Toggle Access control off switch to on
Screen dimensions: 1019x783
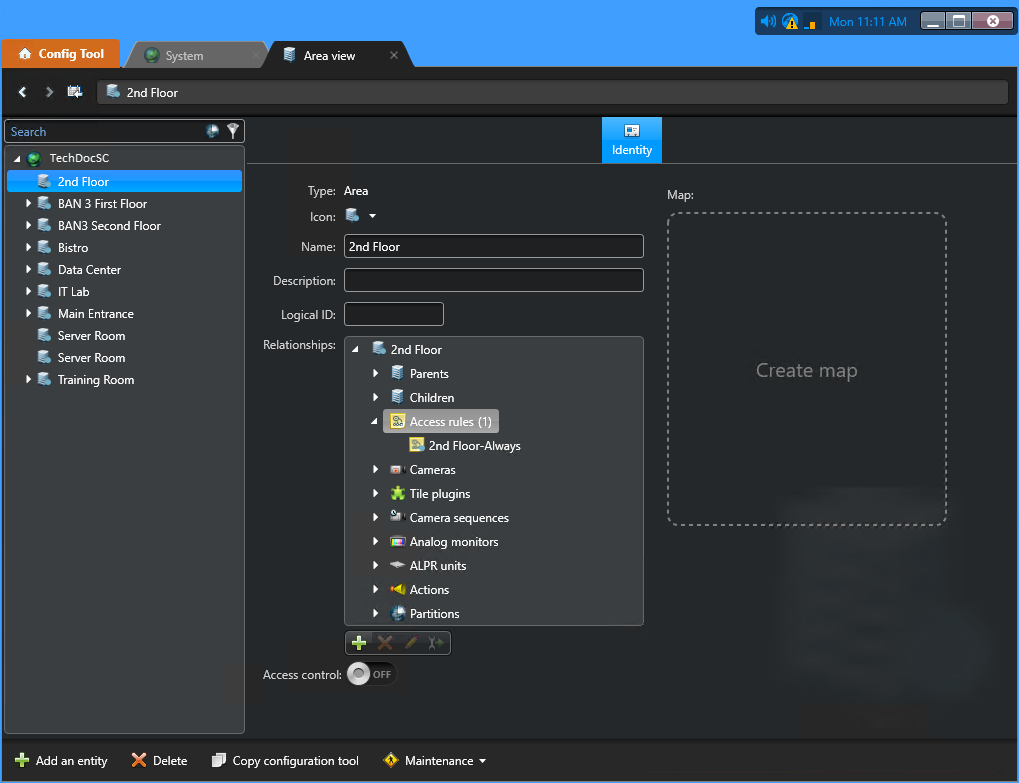(371, 674)
